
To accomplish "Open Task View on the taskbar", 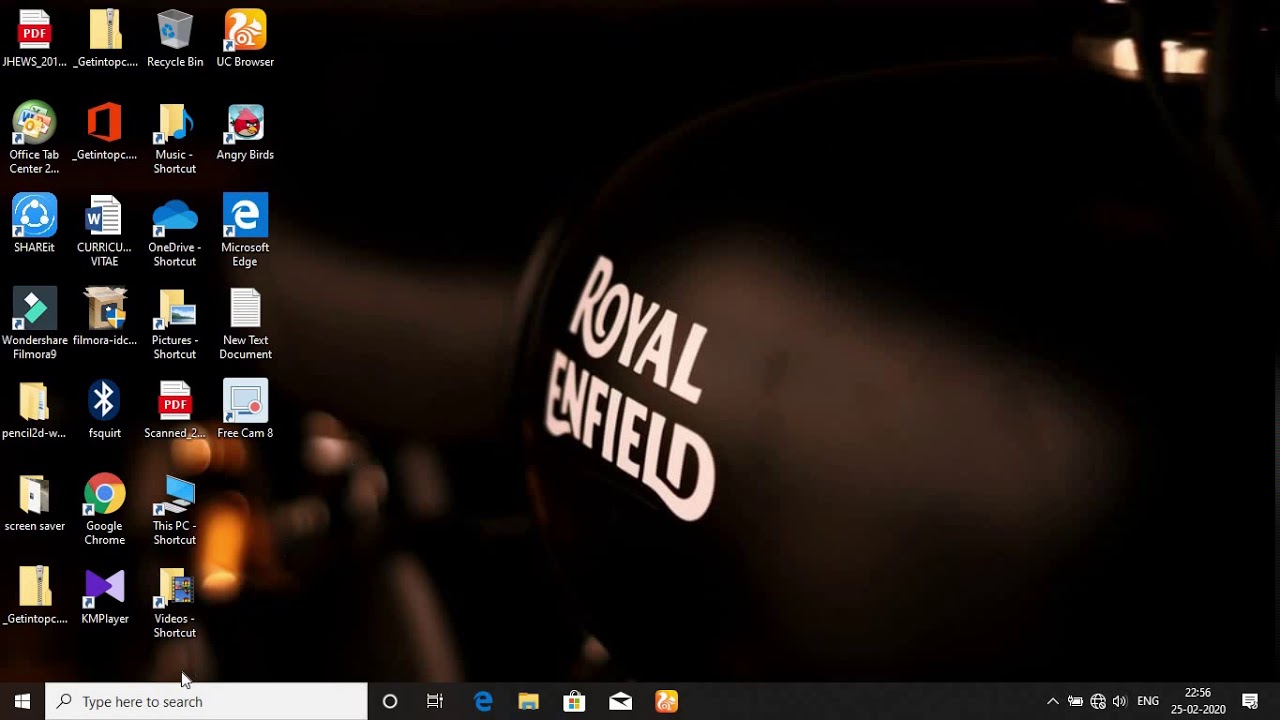I will (435, 701).
